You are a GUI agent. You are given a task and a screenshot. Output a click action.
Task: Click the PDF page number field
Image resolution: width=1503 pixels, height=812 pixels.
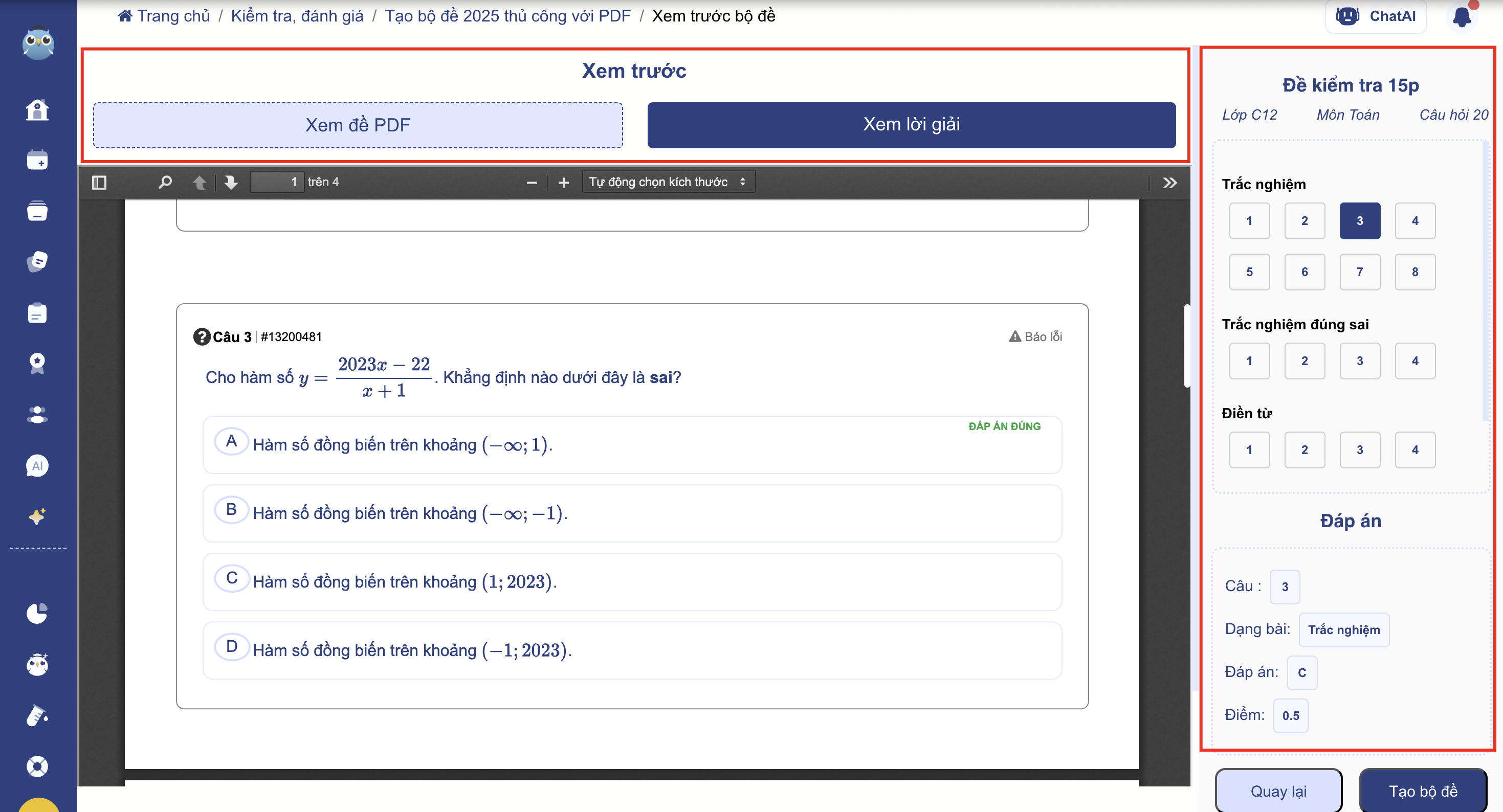[x=277, y=182]
